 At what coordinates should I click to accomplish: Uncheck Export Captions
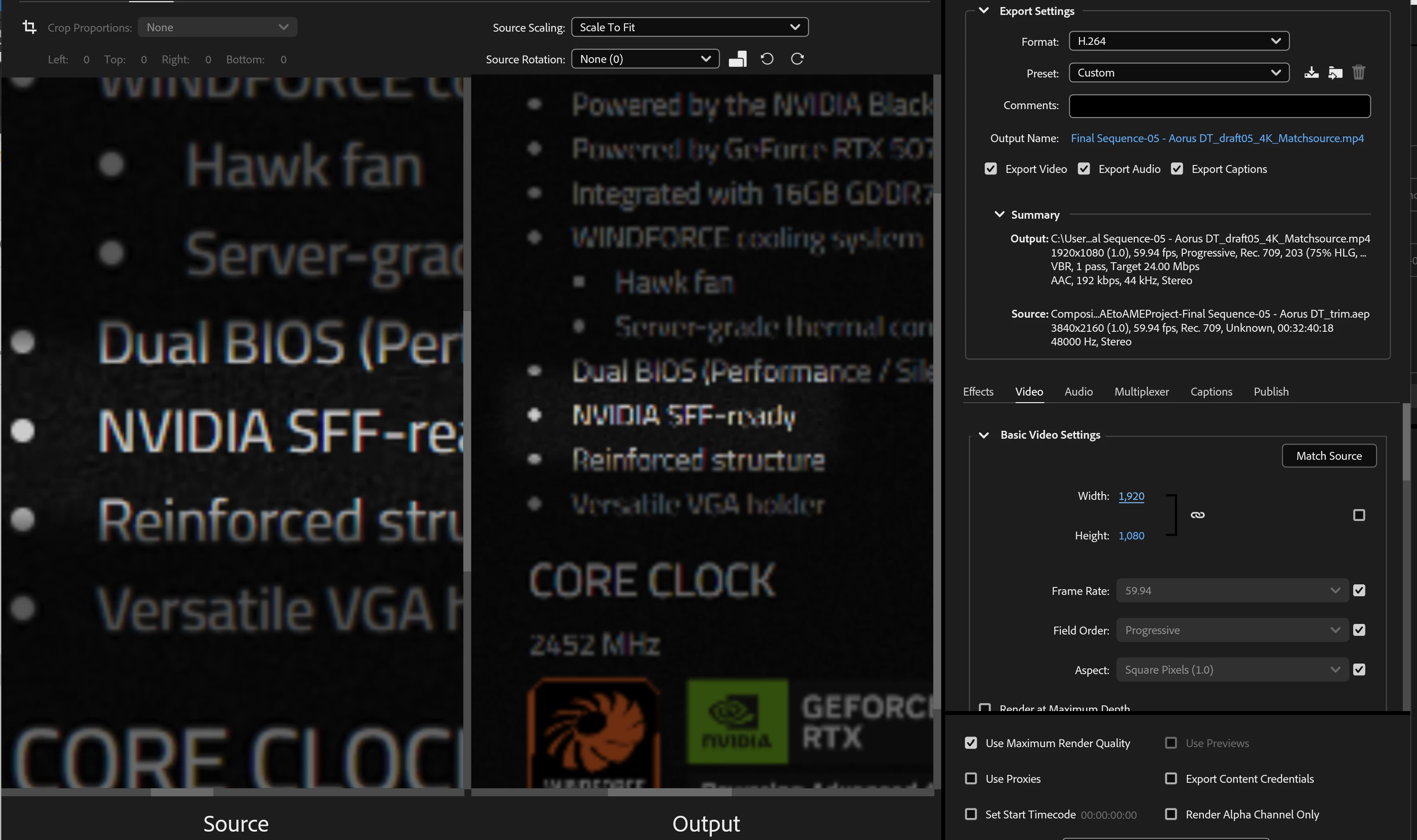click(x=1177, y=169)
